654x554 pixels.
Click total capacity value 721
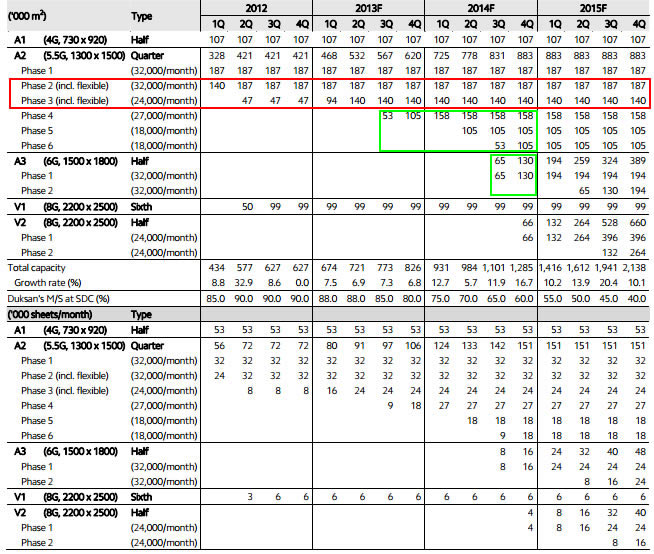click(x=357, y=268)
